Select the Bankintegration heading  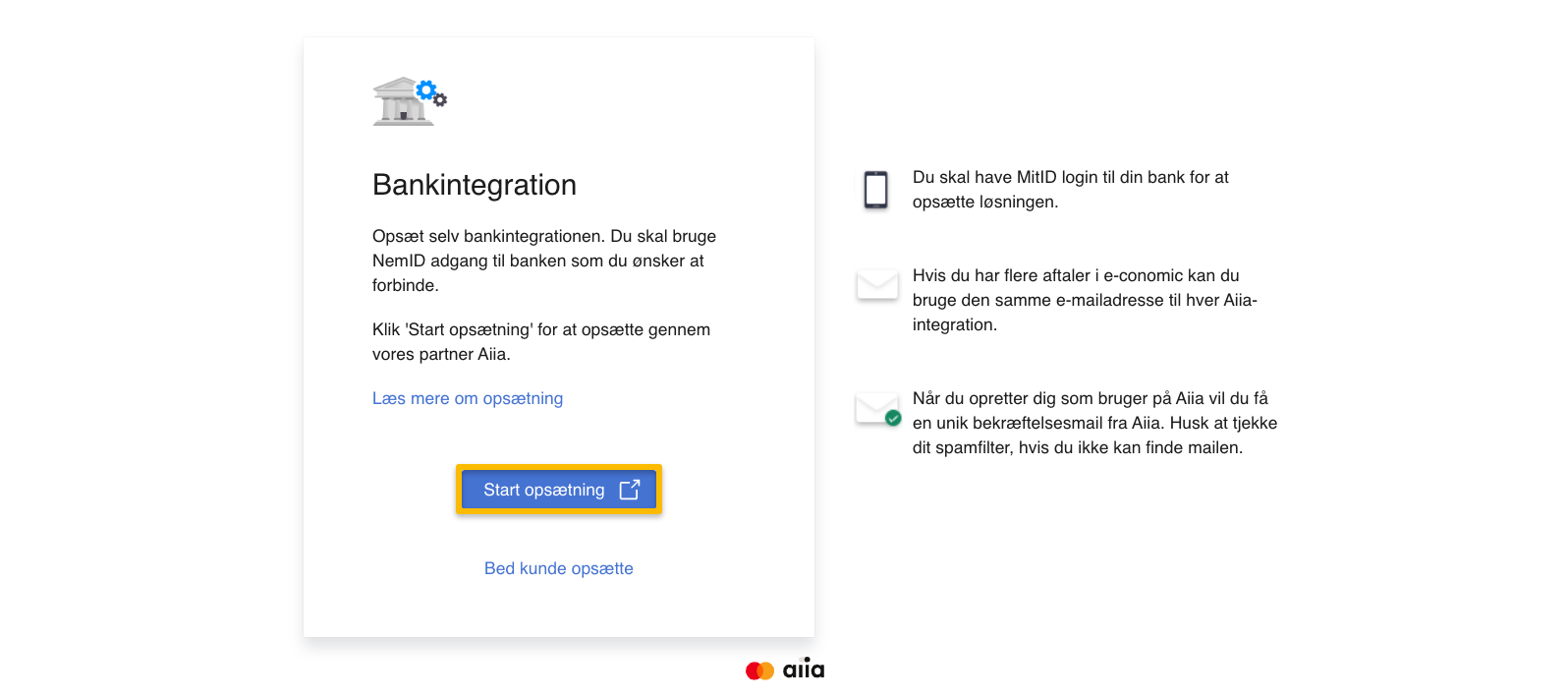(x=475, y=185)
